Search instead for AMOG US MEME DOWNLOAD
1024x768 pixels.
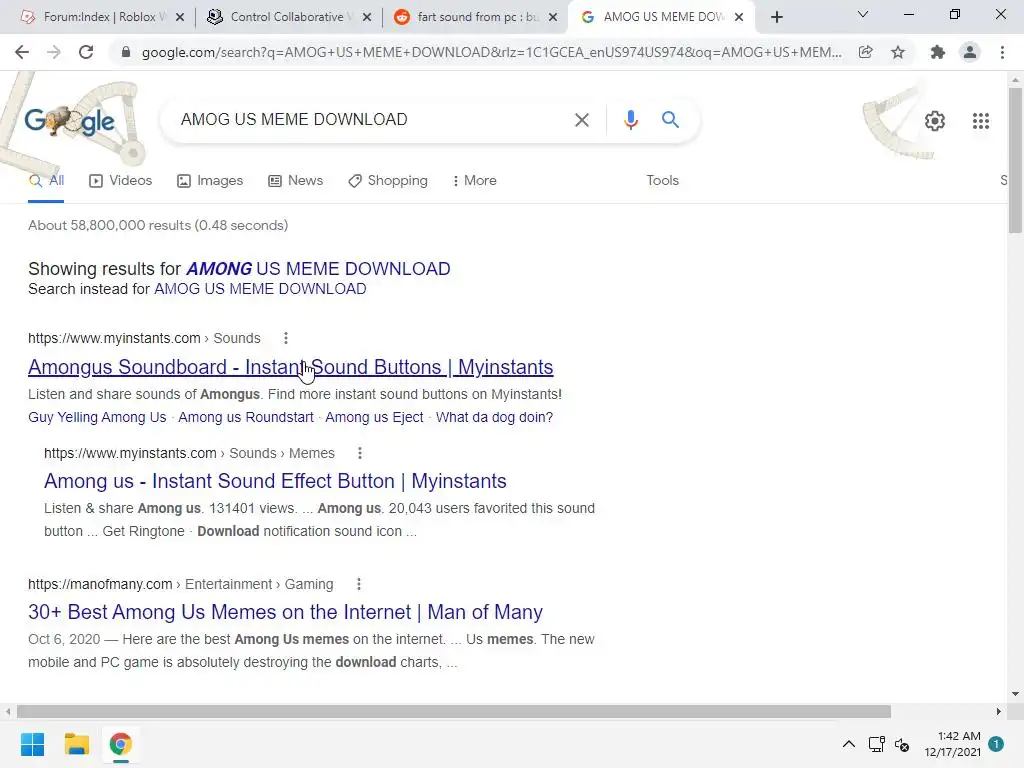(260, 289)
